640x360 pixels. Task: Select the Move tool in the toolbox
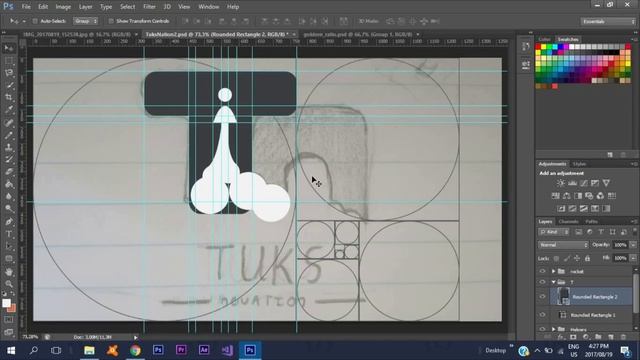pyautogui.click(x=9, y=48)
